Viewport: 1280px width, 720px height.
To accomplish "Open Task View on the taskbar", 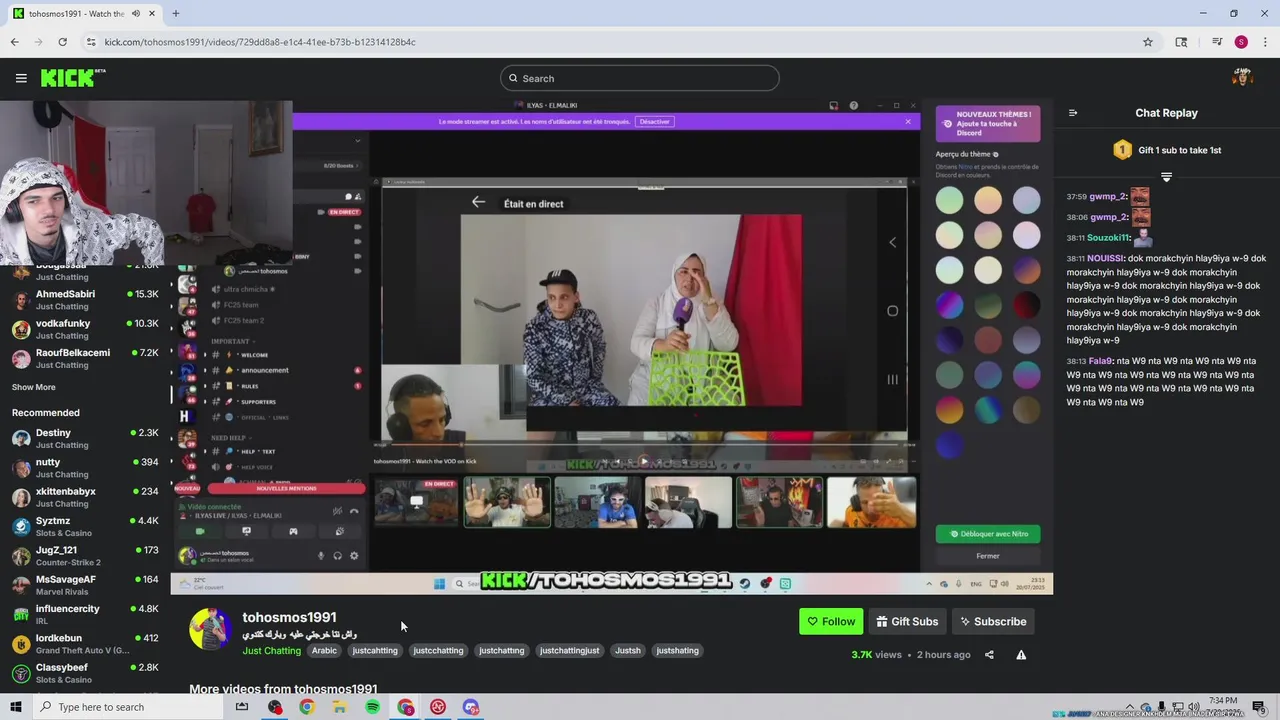I will click(242, 707).
